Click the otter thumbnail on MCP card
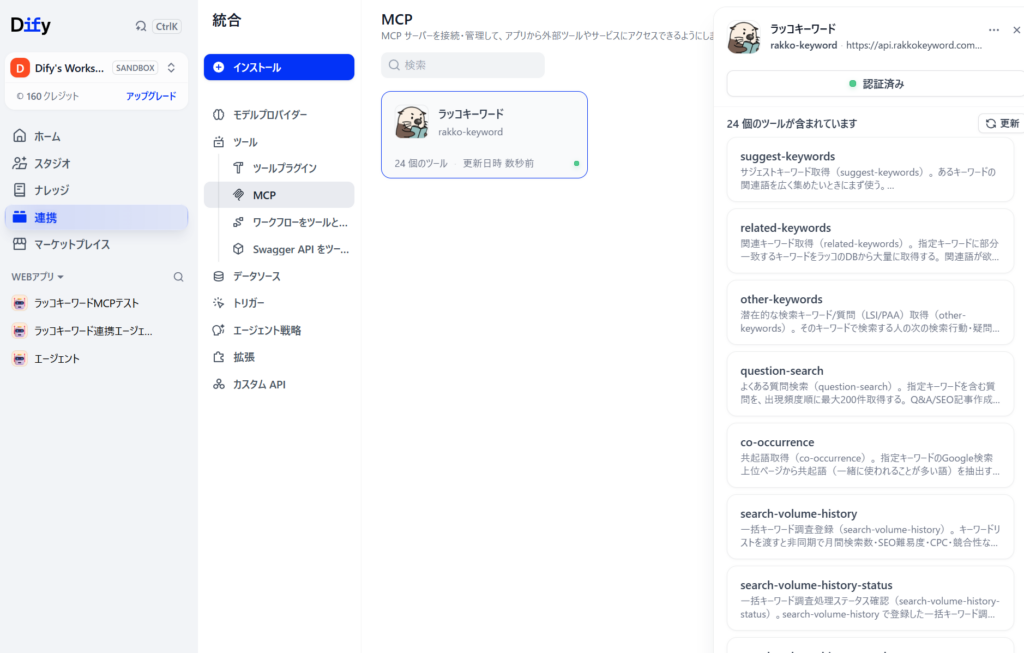The image size is (1024, 653). tap(411, 122)
